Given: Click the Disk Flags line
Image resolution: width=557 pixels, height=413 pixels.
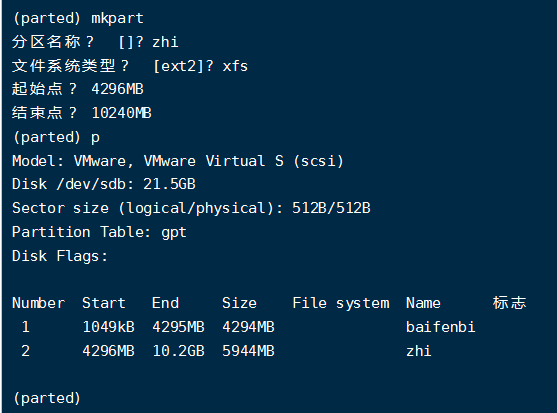Looking at the screenshot, I should pos(60,256).
